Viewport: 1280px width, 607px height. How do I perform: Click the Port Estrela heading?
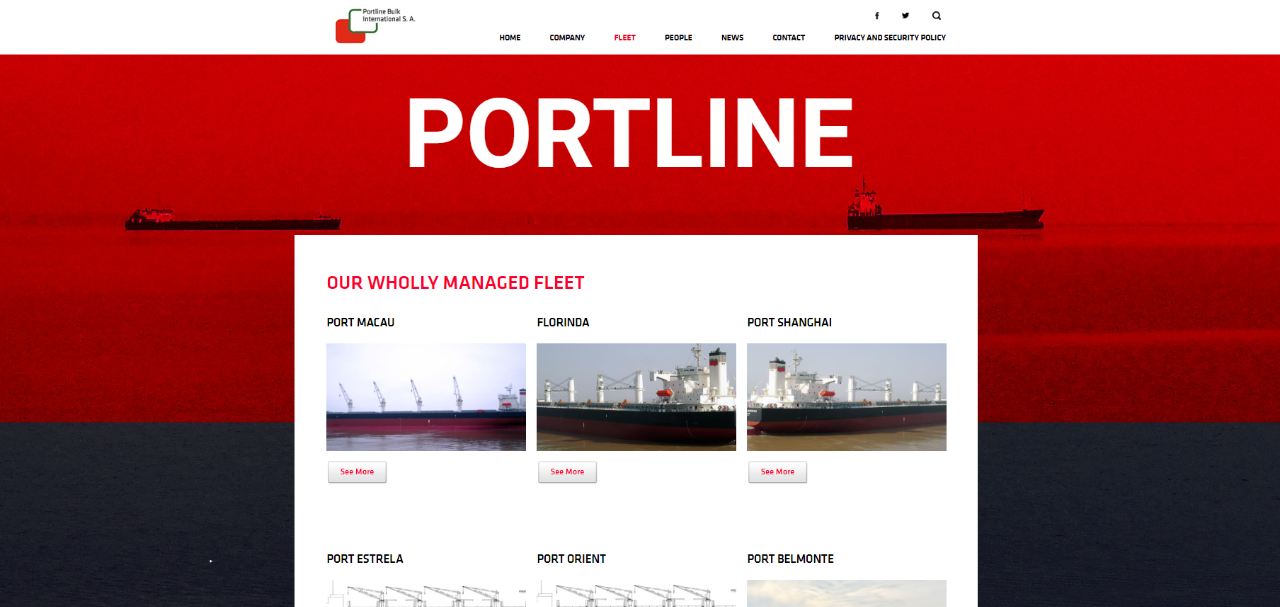pos(365,559)
